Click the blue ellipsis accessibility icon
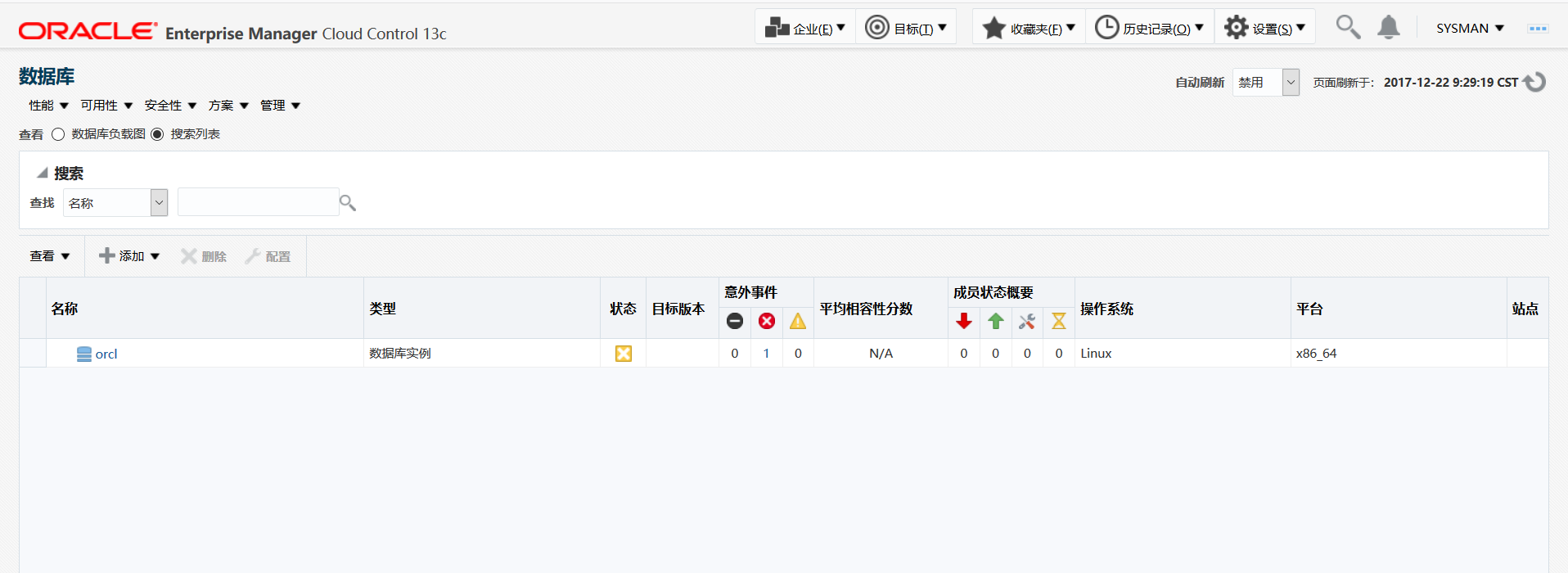 pyautogui.click(x=1538, y=29)
